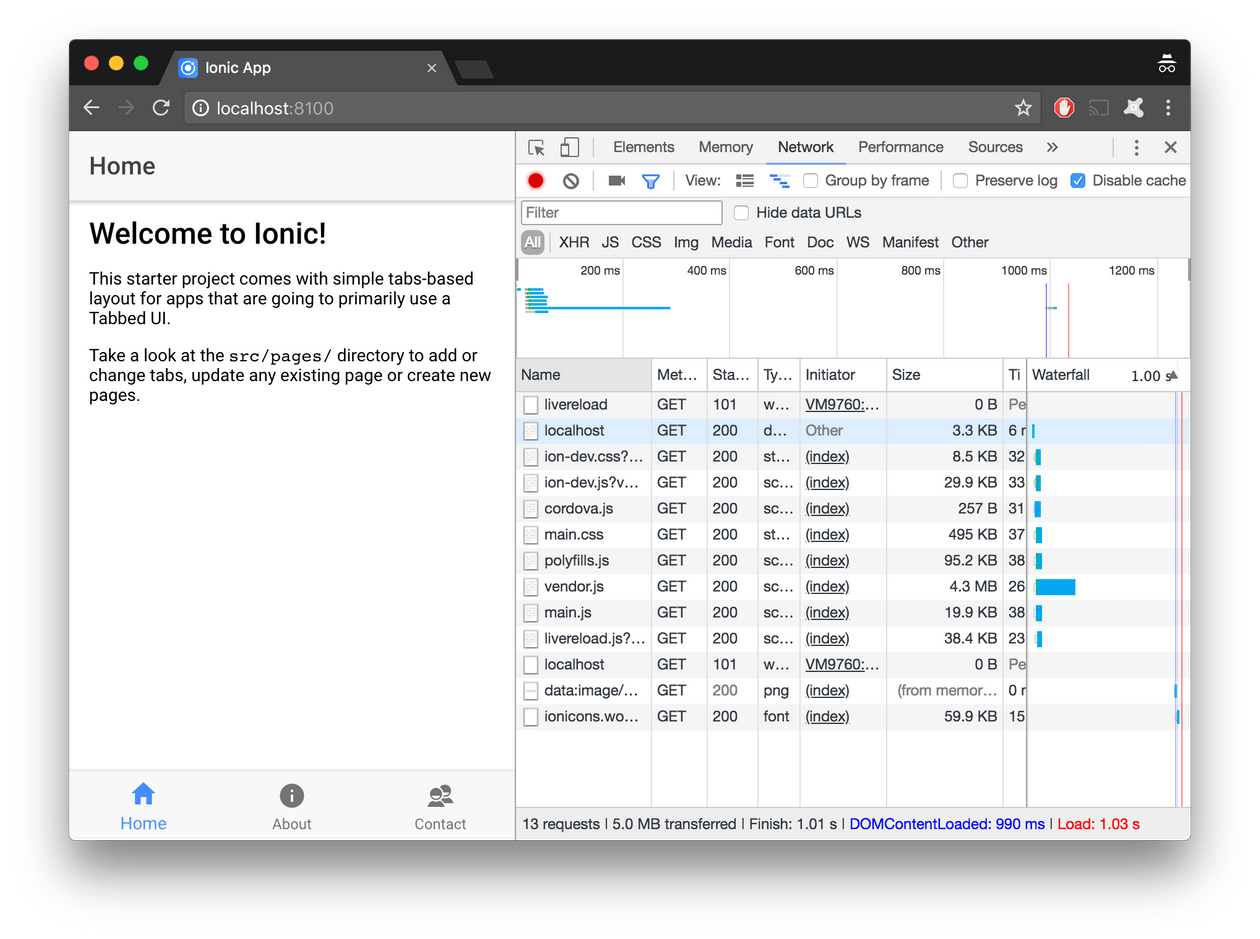Click the network Filter text field

621,212
